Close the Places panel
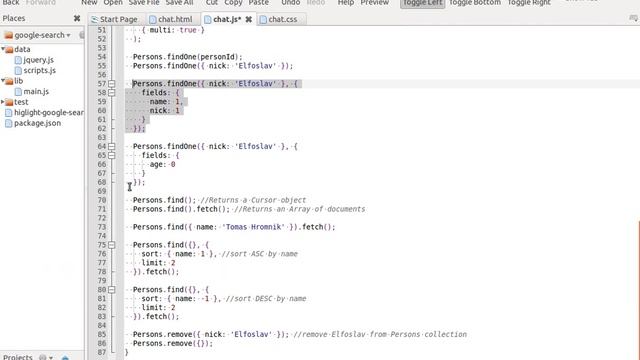Screen dimensions: 640x360 (x=77, y=18)
